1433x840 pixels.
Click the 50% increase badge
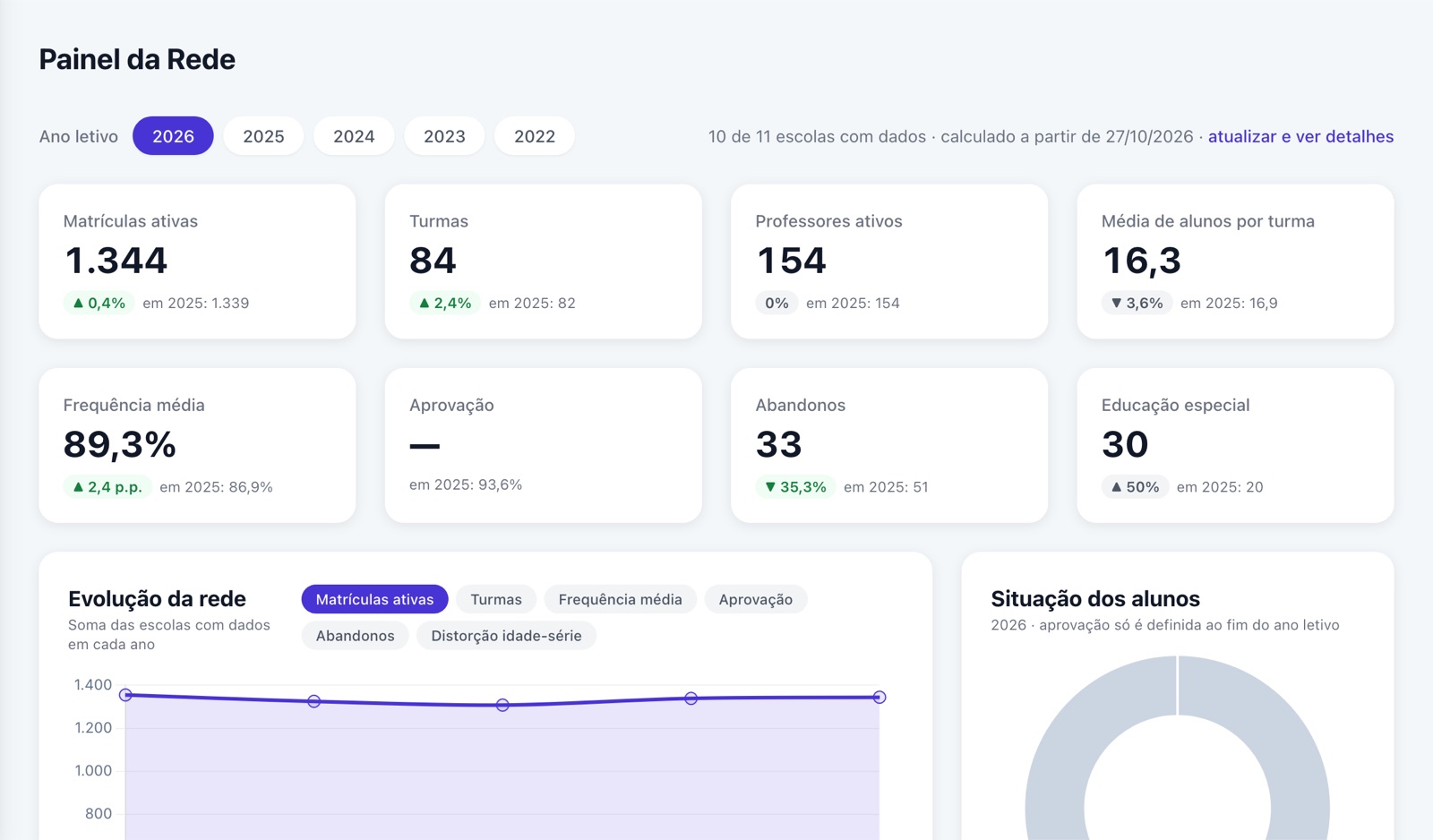[x=1135, y=487]
